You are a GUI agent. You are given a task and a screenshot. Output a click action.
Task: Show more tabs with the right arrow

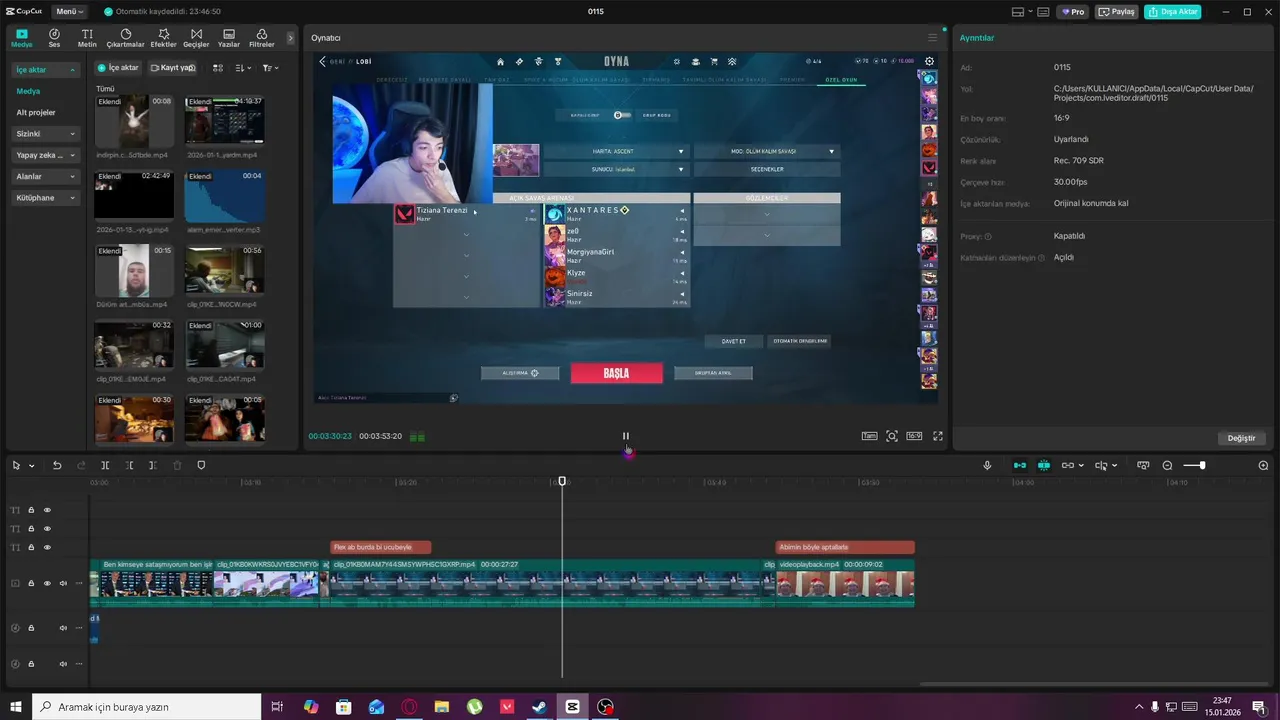point(291,38)
